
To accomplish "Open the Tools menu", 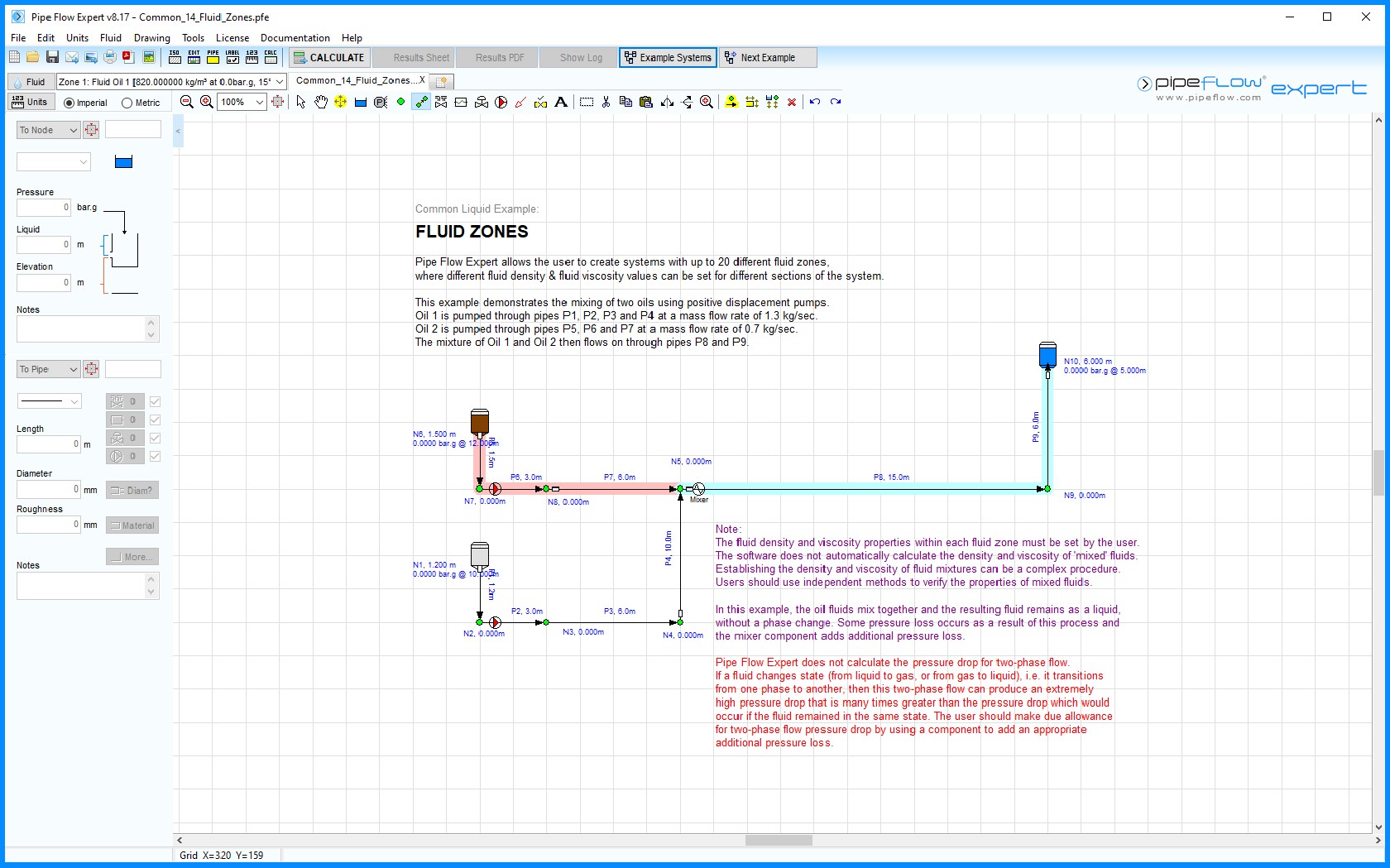I will 193,37.
